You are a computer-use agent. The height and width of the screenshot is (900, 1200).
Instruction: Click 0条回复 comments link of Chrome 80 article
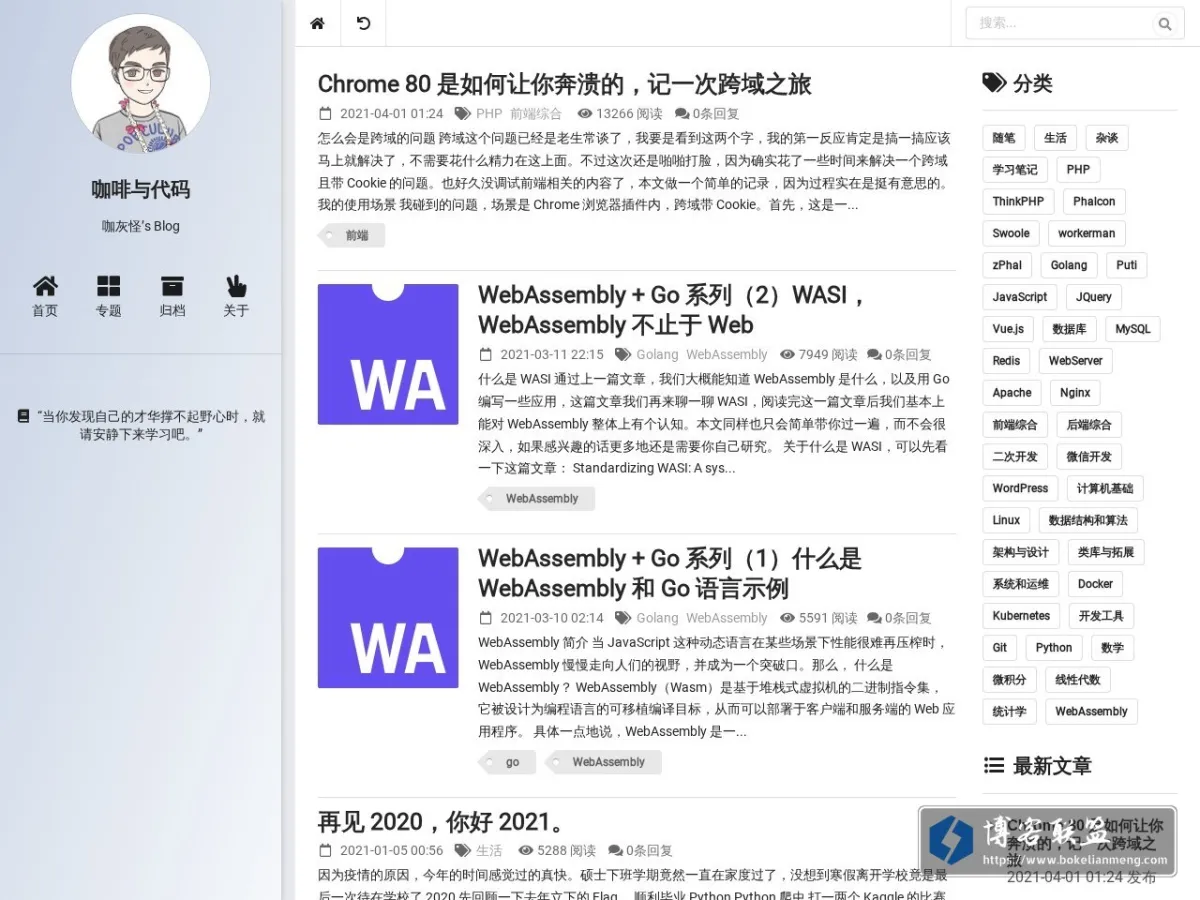click(x=707, y=114)
